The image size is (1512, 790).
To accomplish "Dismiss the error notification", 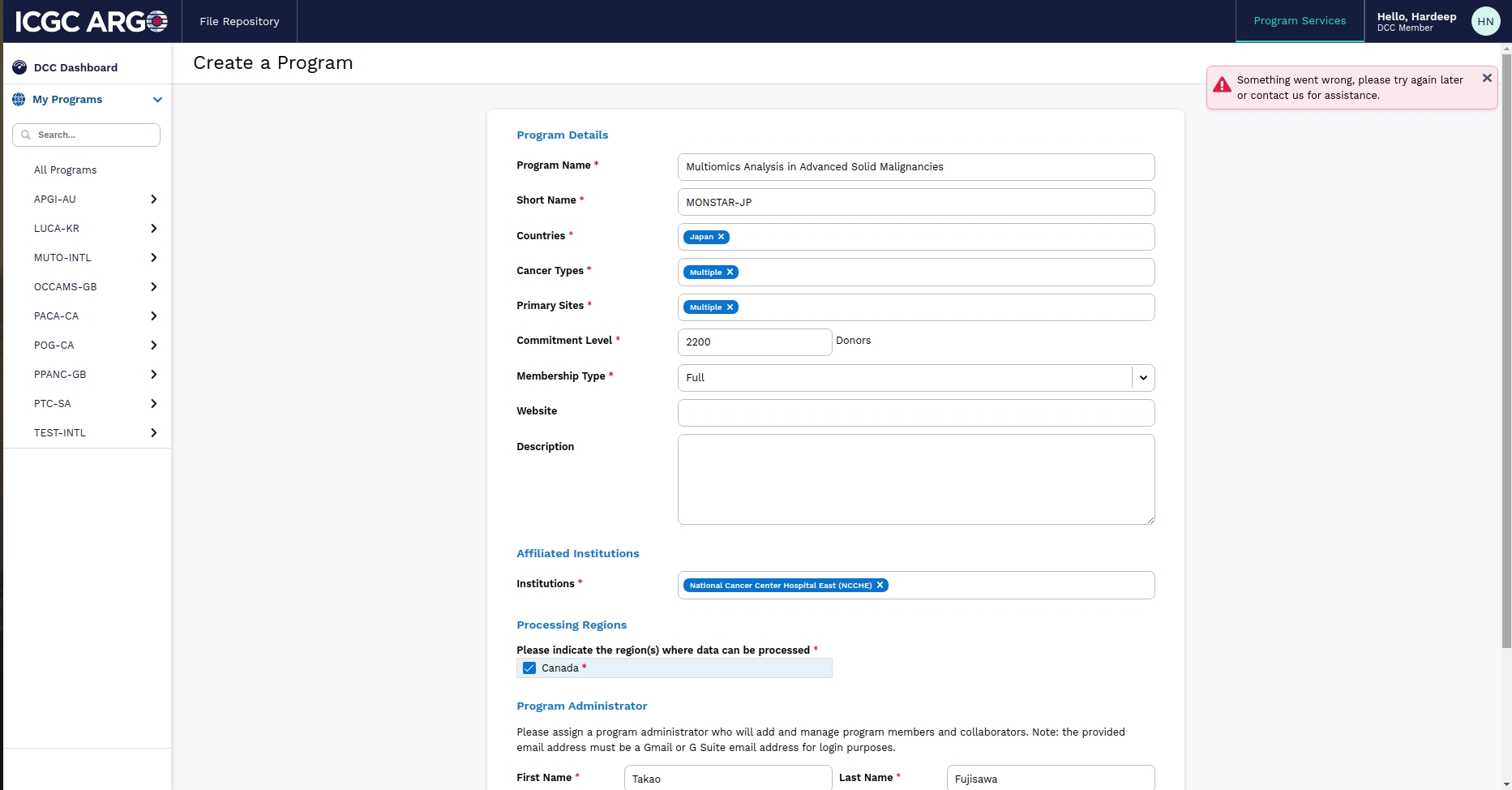I will [1487, 78].
